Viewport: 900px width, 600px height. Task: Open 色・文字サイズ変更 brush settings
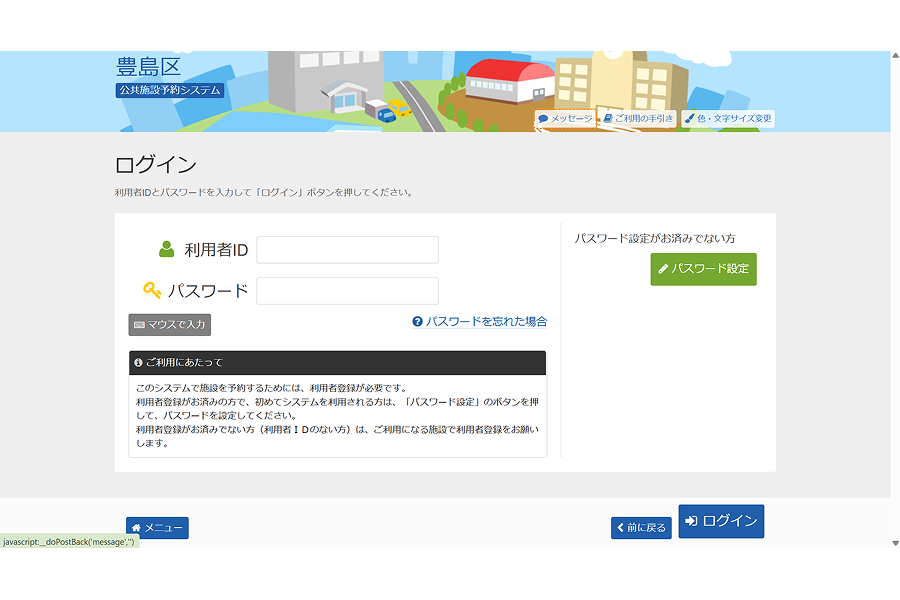pos(728,119)
